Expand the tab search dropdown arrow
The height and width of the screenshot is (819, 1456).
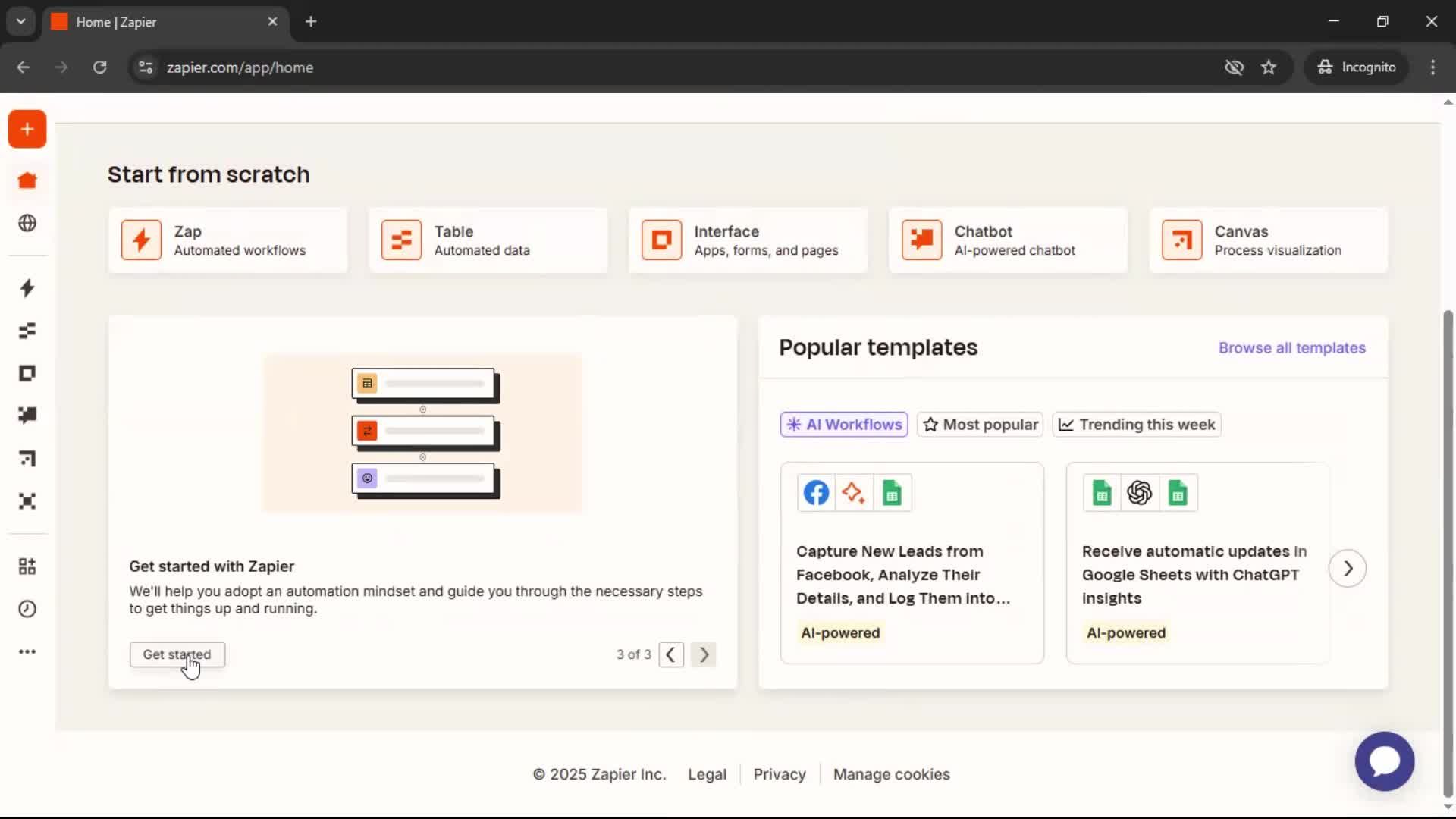coord(21,21)
